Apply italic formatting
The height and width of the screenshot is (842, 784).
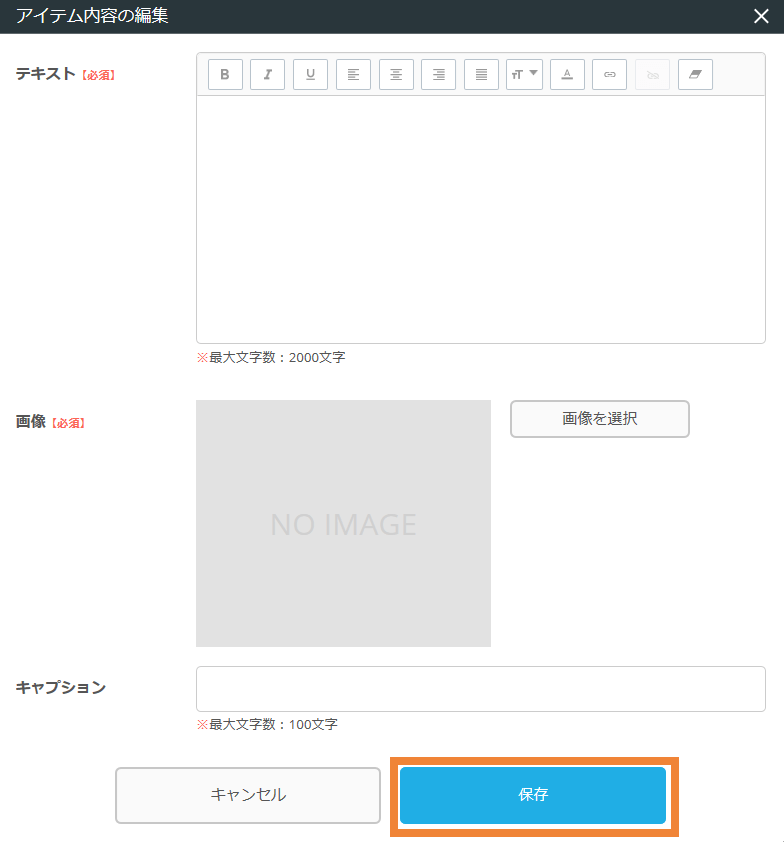[x=267, y=74]
